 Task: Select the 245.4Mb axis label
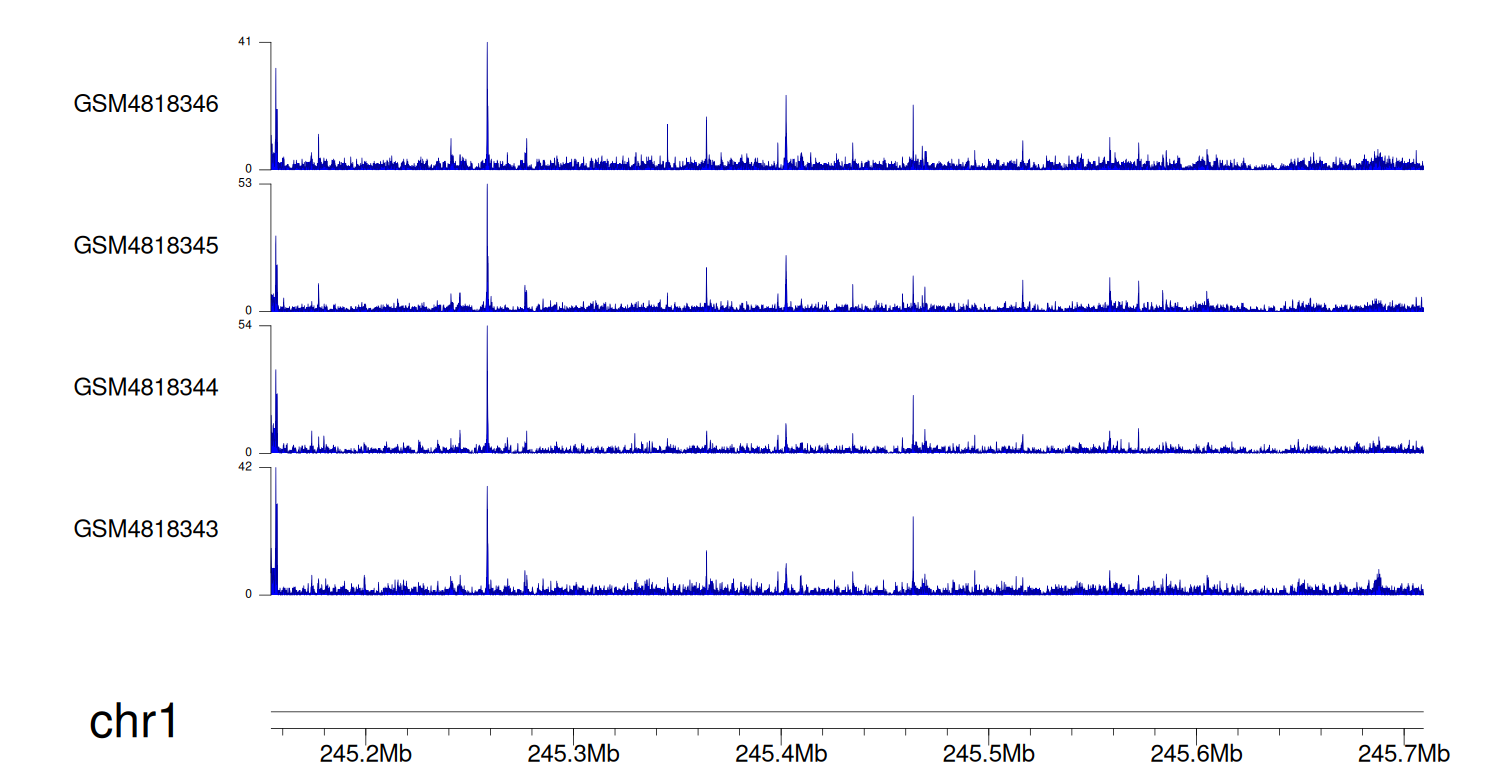point(781,753)
